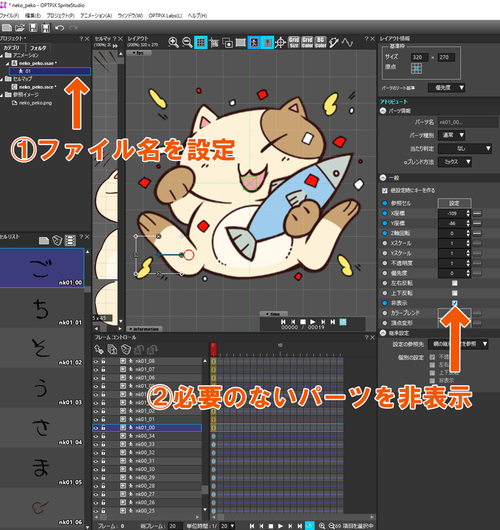
Task: Toggle the eye visibility for part nk01_08
Action: (x=96, y=361)
